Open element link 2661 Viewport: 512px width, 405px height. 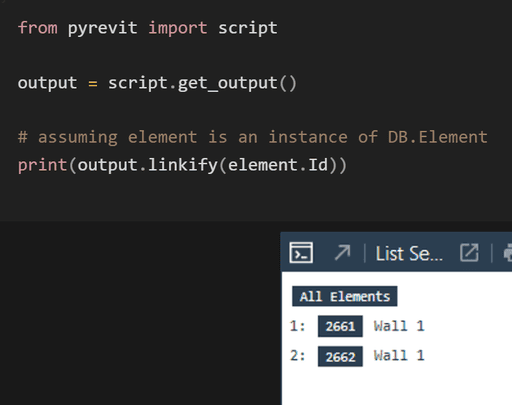pos(340,326)
